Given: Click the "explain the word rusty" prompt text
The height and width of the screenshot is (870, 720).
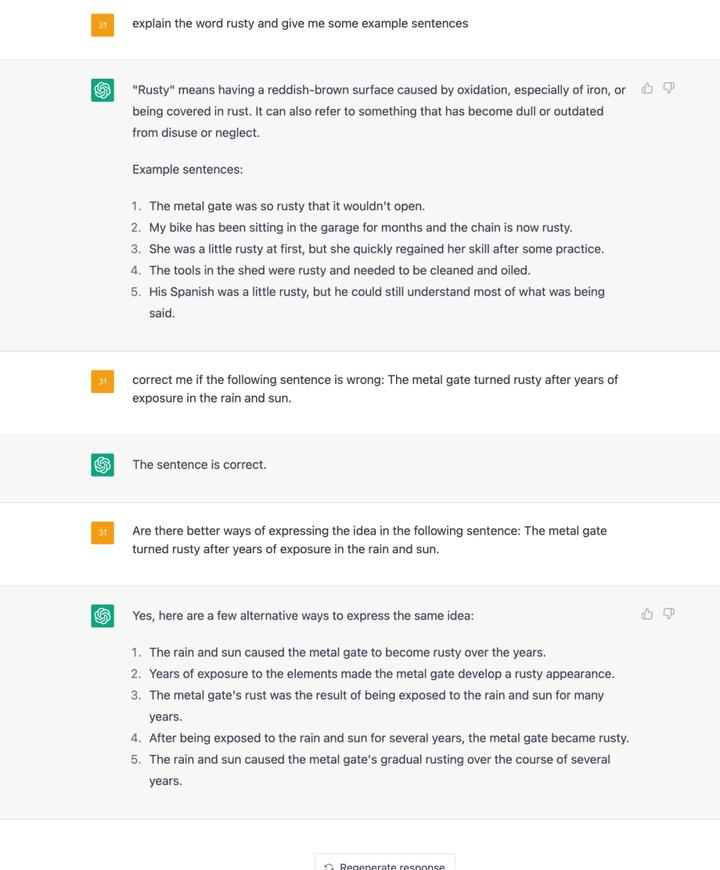Looking at the screenshot, I should tap(299, 23).
